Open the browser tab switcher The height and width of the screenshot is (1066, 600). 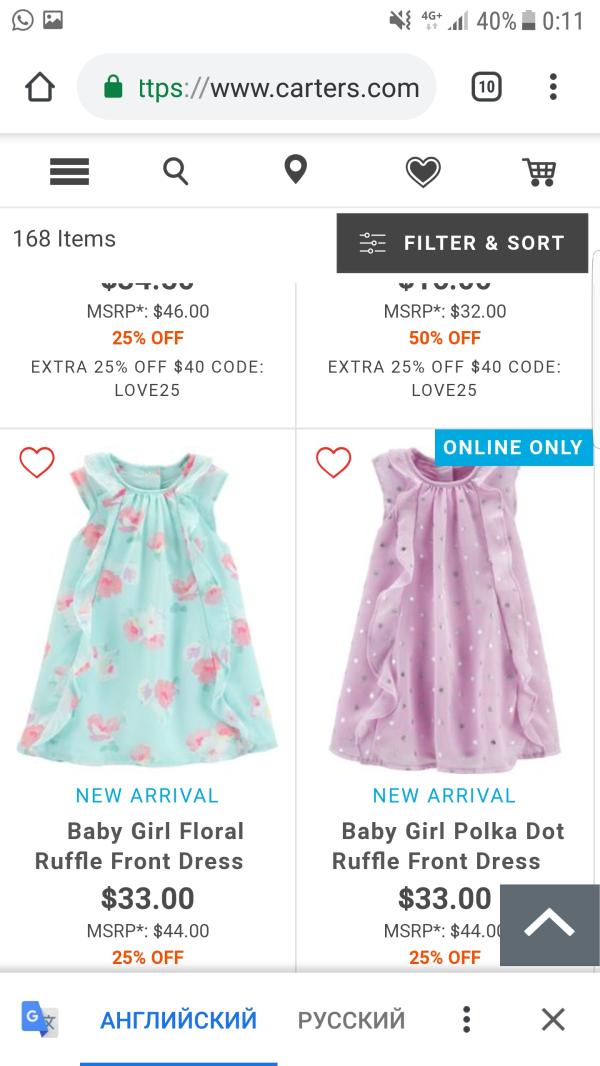point(486,88)
